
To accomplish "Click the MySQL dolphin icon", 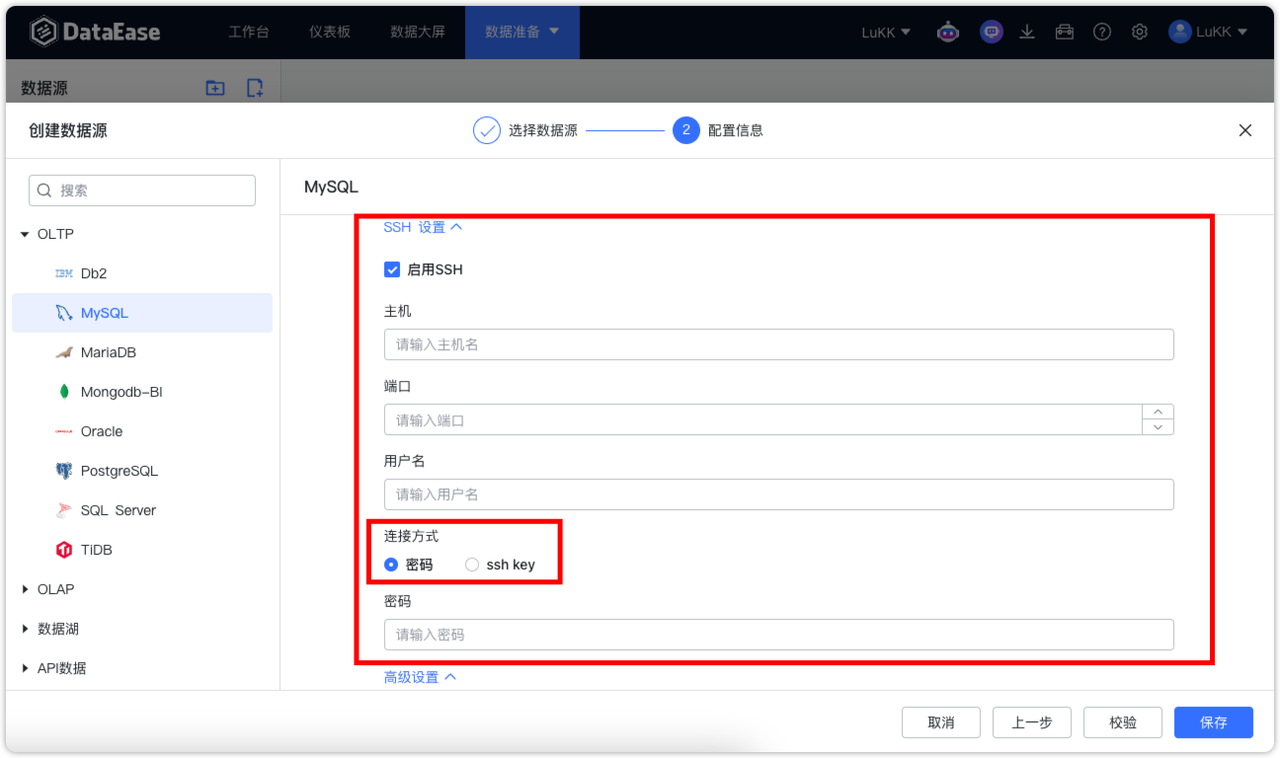I will (x=64, y=313).
